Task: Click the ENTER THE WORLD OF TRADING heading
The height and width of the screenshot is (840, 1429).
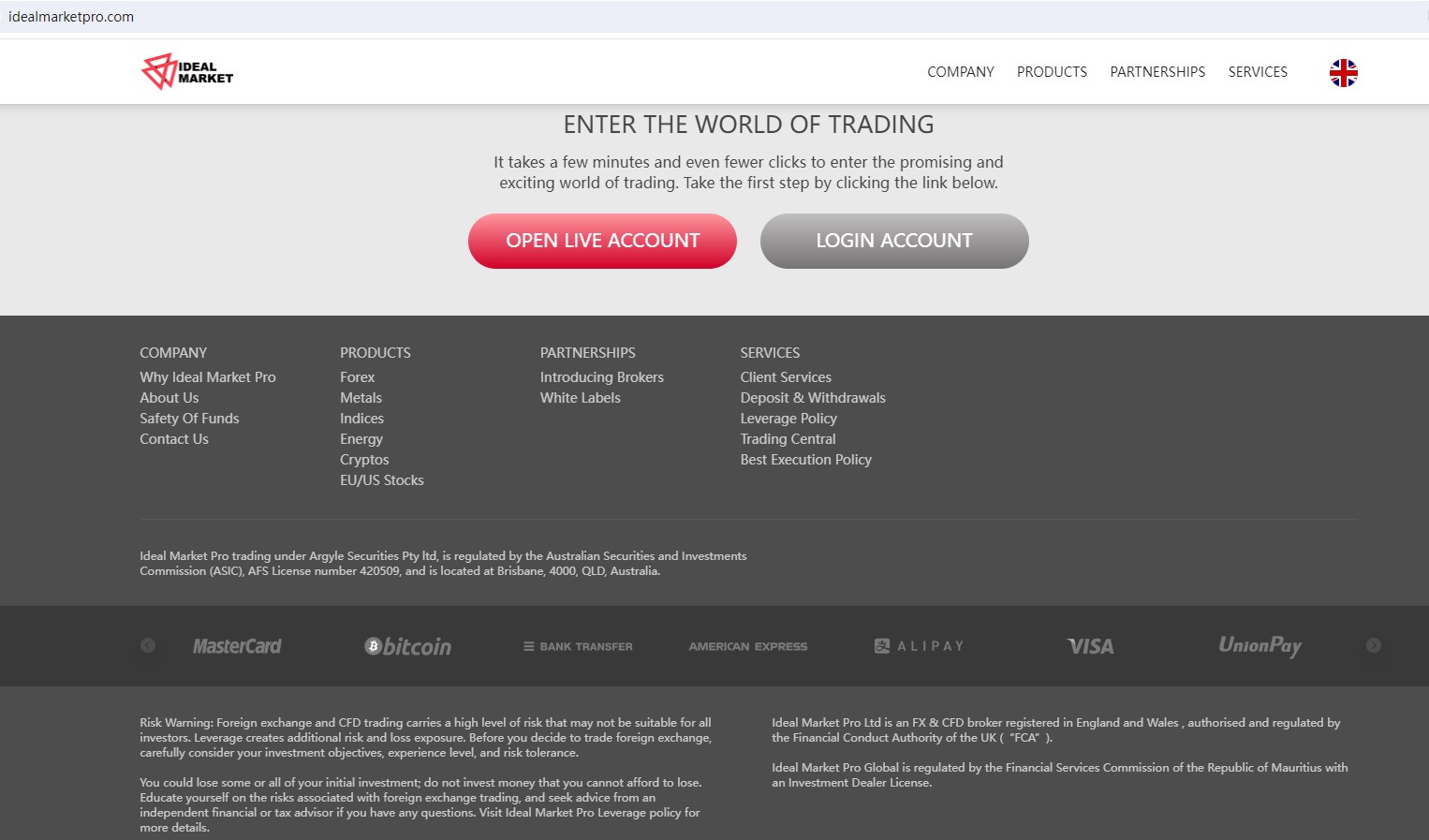Action: pyautogui.click(x=748, y=125)
